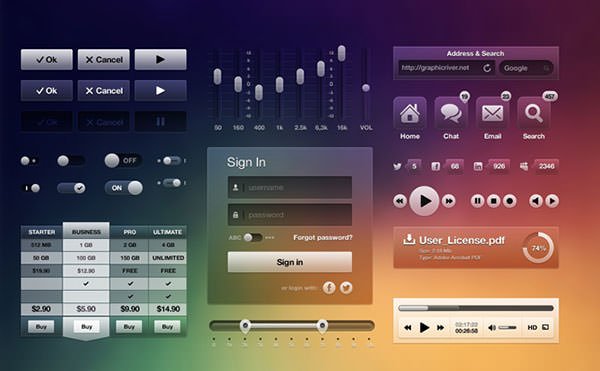Click the Twitter share icon with count 5
This screenshot has height=371, width=600.
coord(397,166)
